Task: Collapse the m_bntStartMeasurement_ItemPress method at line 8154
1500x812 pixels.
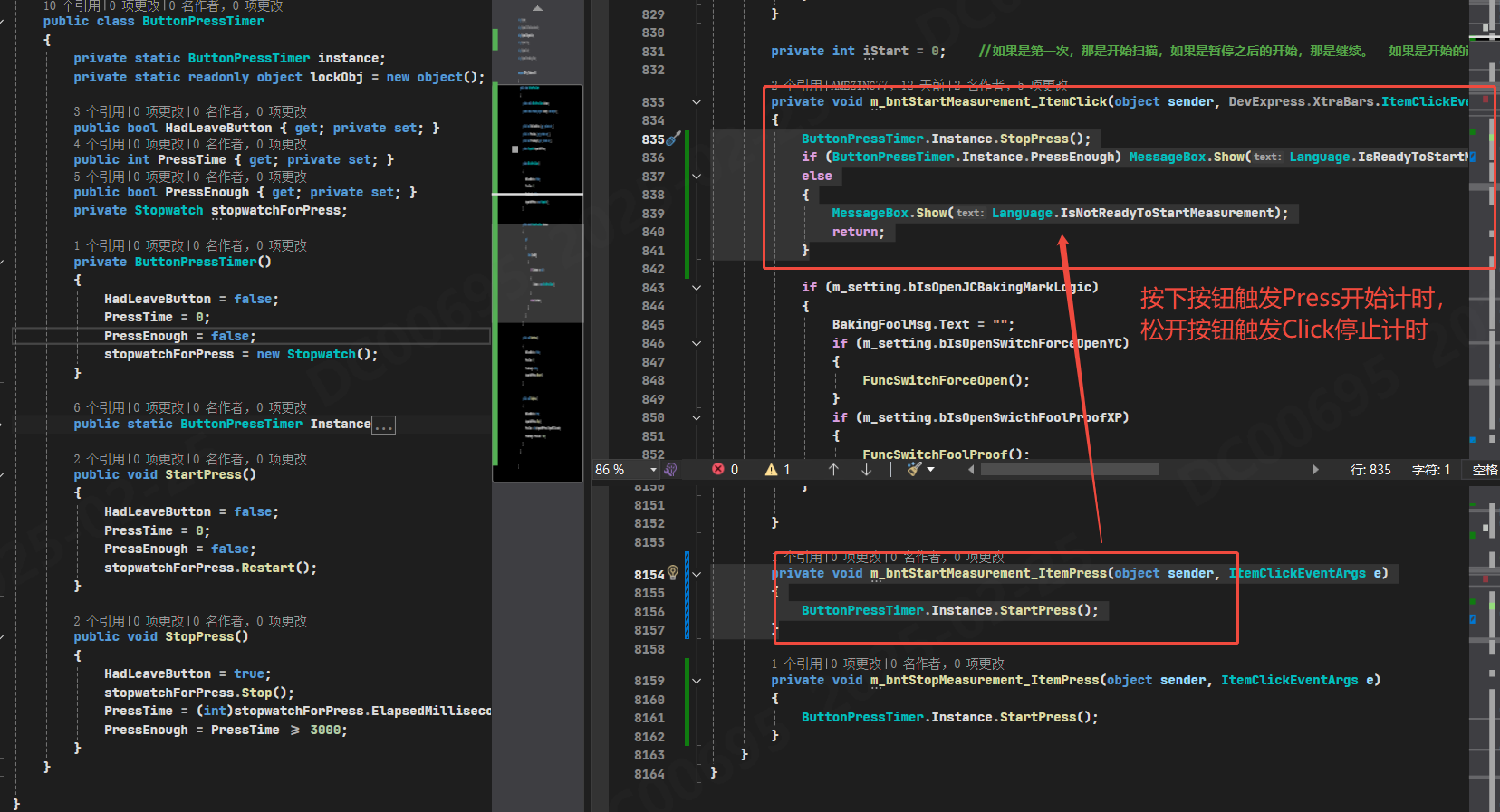Action: 697,574
